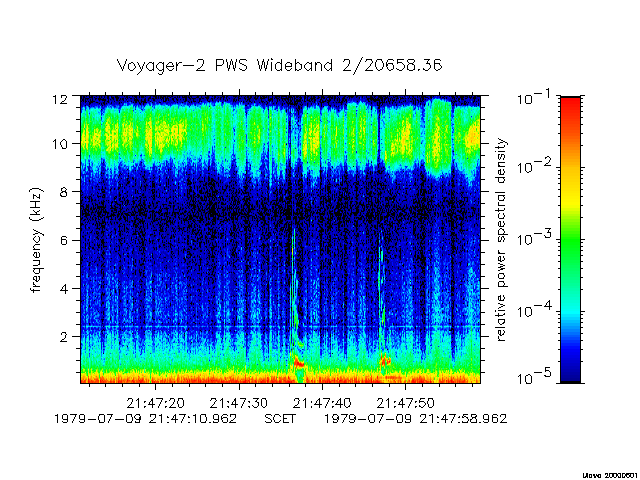
Task: Click the 2 kHz frequency tick label
Action: coord(64,337)
